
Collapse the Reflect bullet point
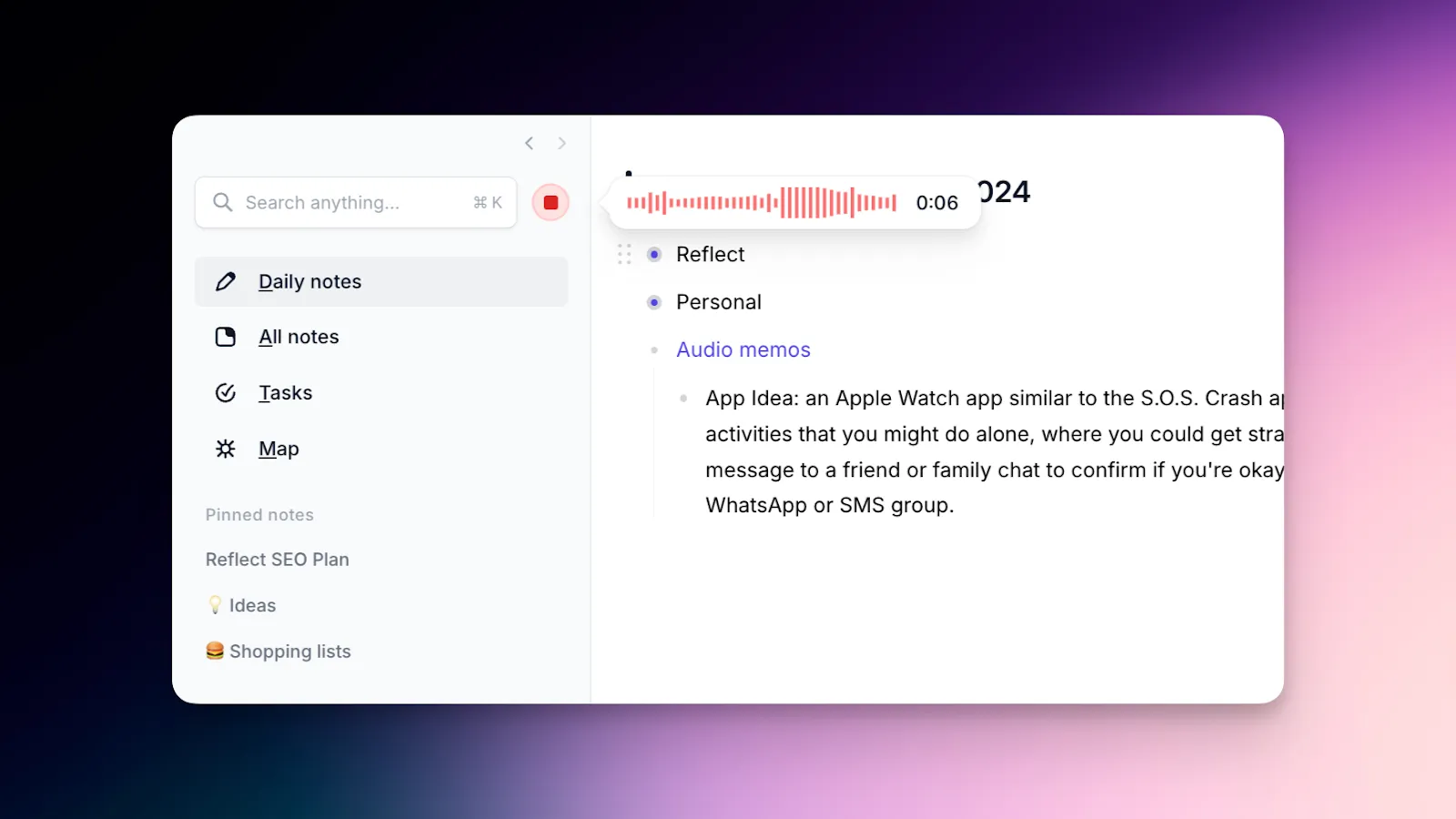click(x=654, y=255)
